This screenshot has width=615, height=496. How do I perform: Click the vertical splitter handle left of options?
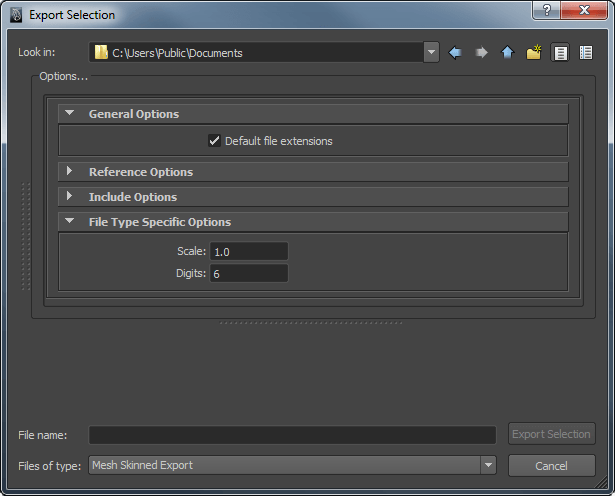tap(26, 236)
